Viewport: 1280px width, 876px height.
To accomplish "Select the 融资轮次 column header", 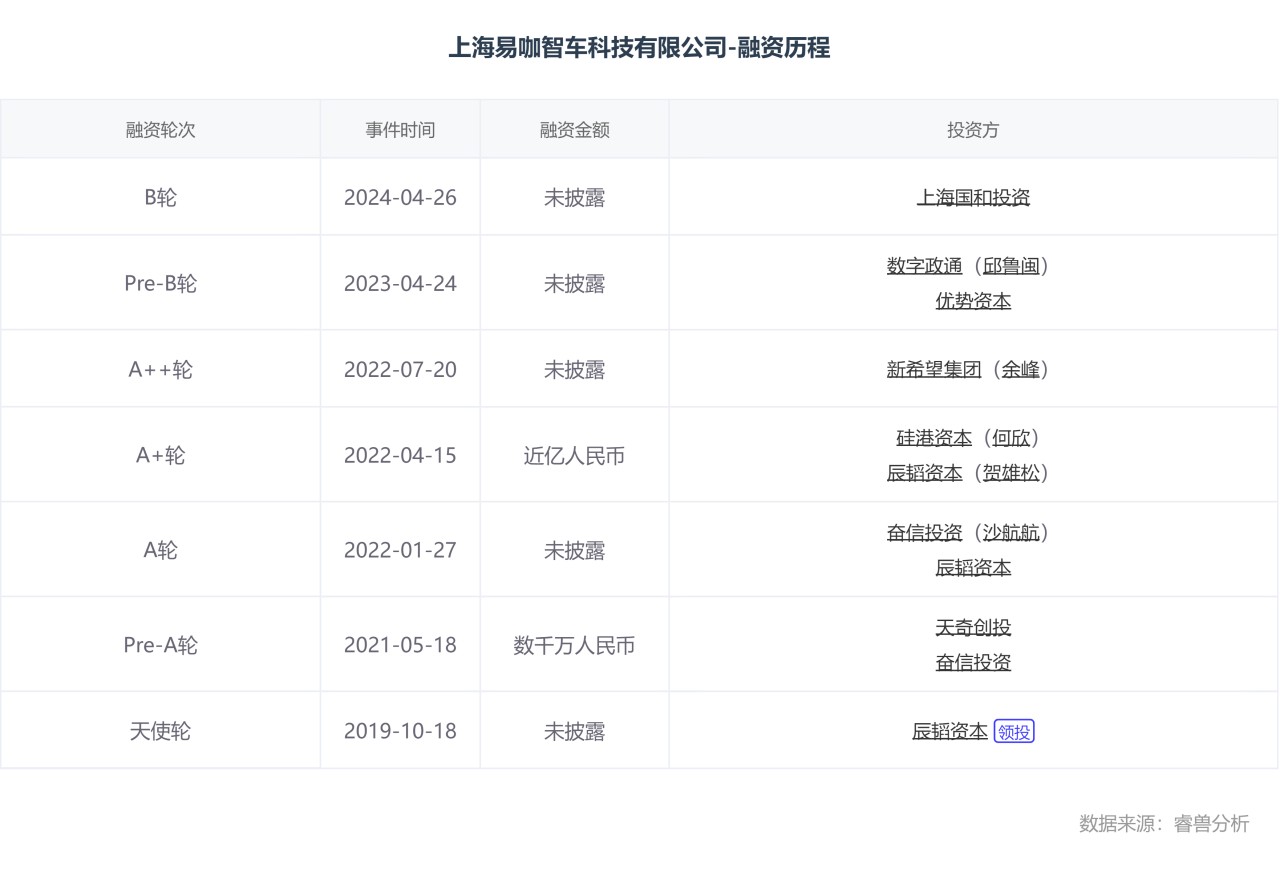I will pos(160,130).
